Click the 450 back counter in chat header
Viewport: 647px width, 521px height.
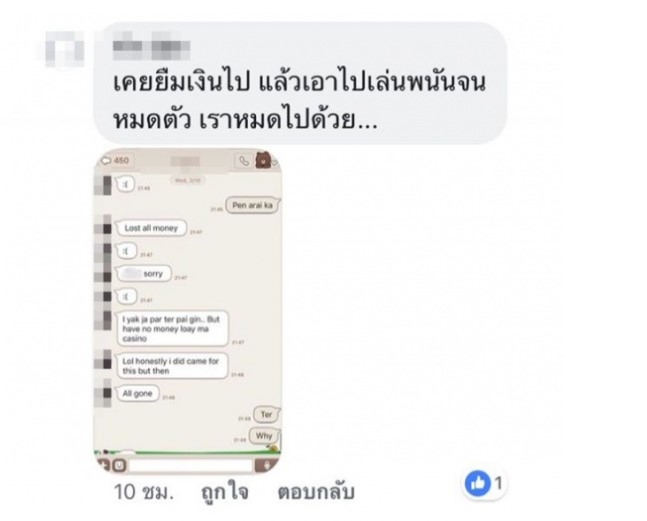pos(116,160)
